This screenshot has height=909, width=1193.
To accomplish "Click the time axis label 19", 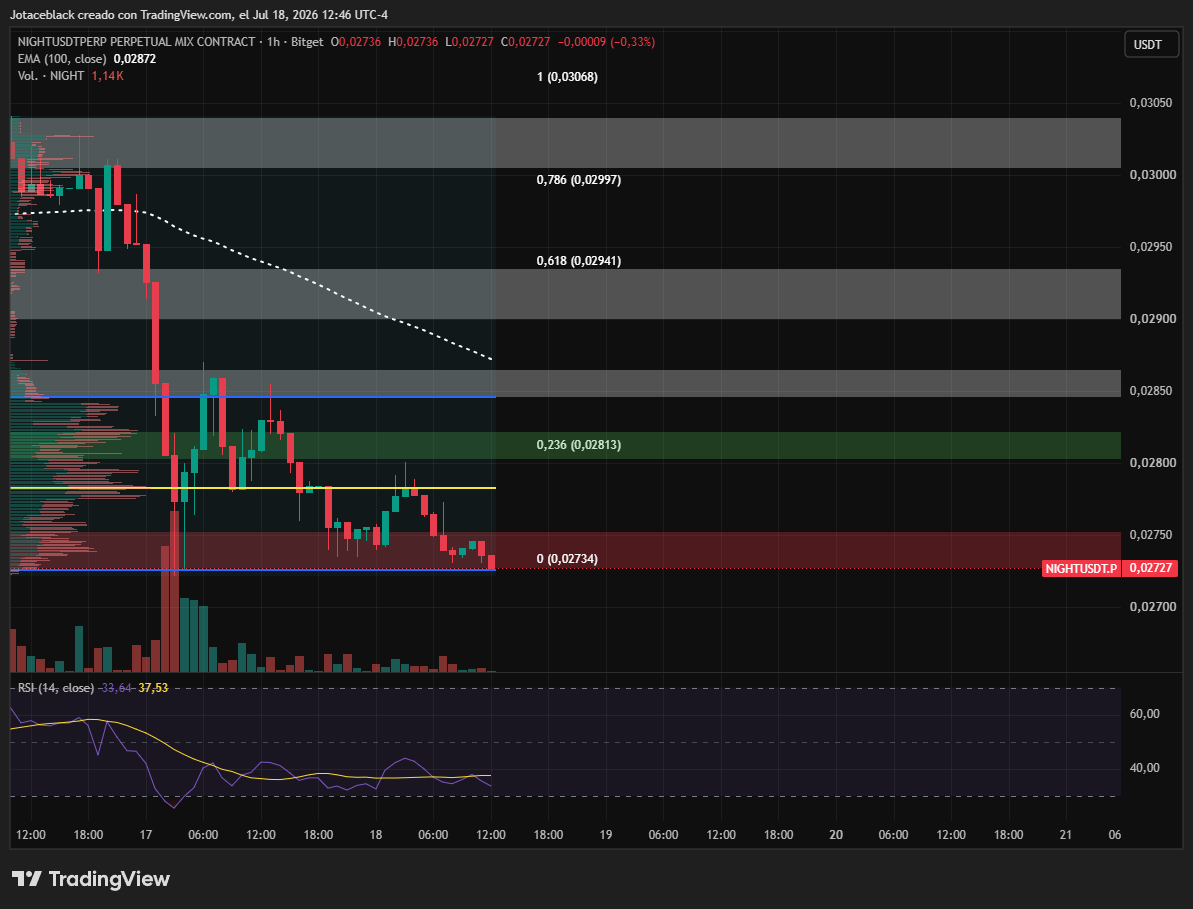I will coord(606,834).
